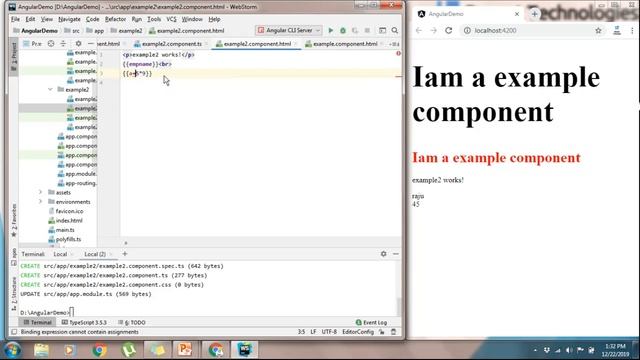The height and width of the screenshot is (360, 640).
Task: Open the TypeScript 3.5.3 tool window
Action: point(84,322)
